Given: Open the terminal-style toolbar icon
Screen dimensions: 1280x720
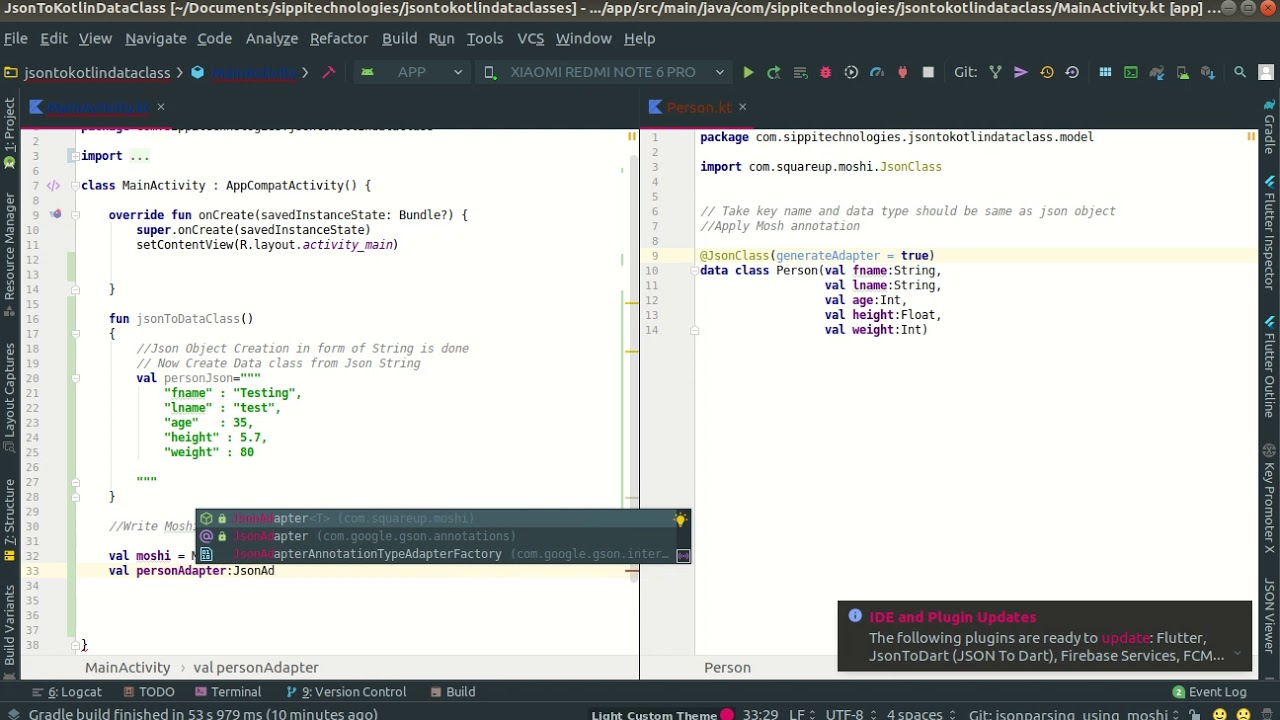Looking at the screenshot, I should [1131, 72].
